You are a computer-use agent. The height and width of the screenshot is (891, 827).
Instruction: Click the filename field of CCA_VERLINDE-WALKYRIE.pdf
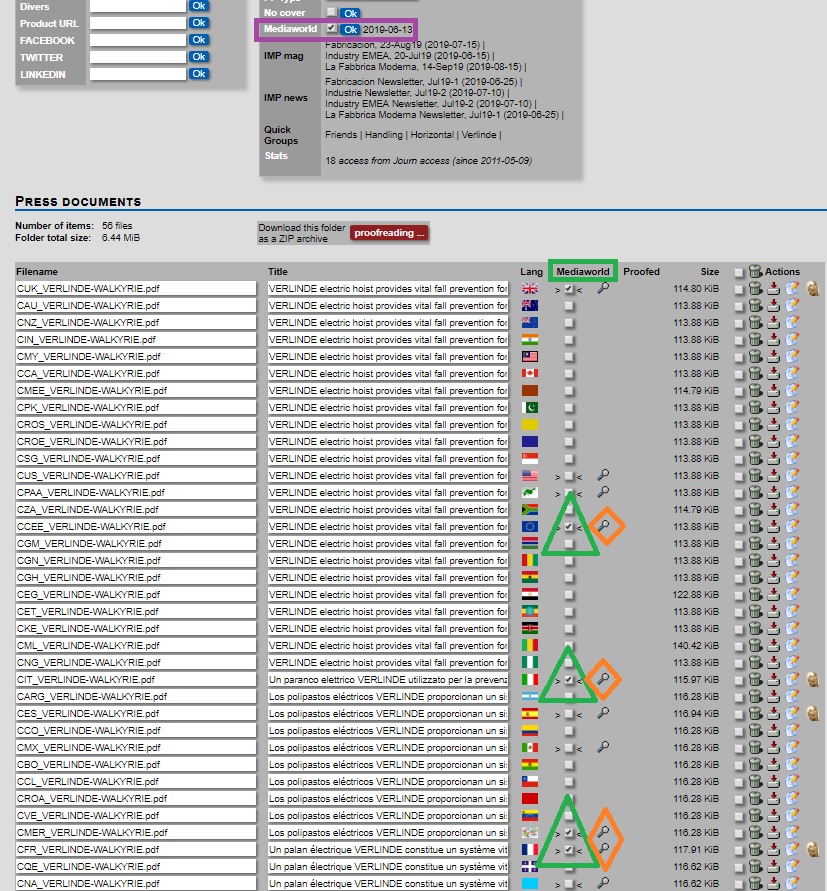136,374
